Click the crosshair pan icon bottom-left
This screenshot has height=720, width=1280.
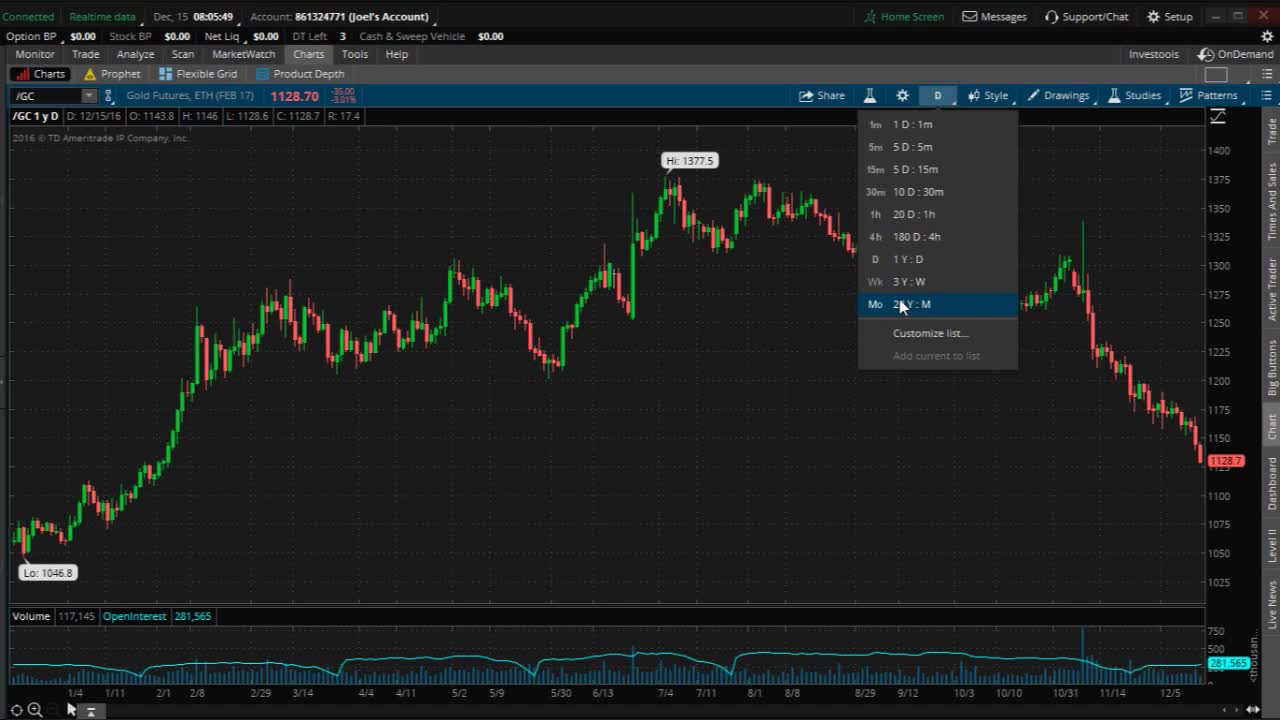point(16,710)
